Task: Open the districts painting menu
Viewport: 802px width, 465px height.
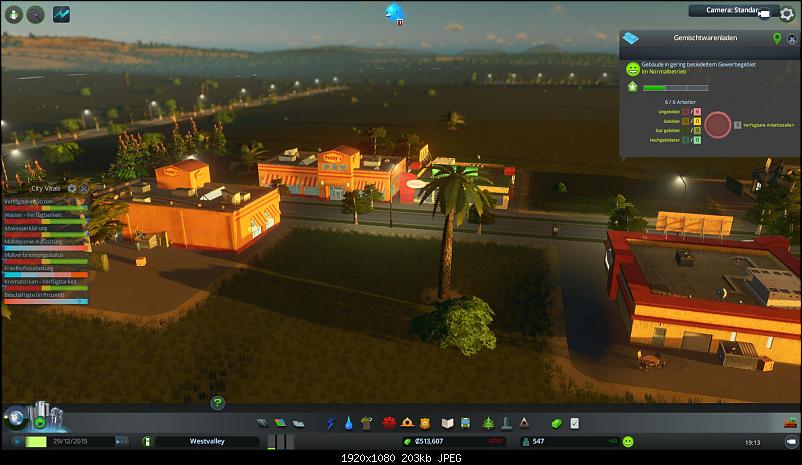Action: [299, 423]
